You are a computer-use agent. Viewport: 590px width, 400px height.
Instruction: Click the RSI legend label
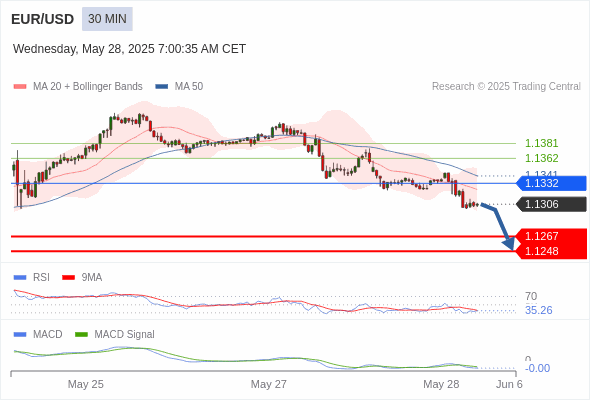[x=41, y=278]
